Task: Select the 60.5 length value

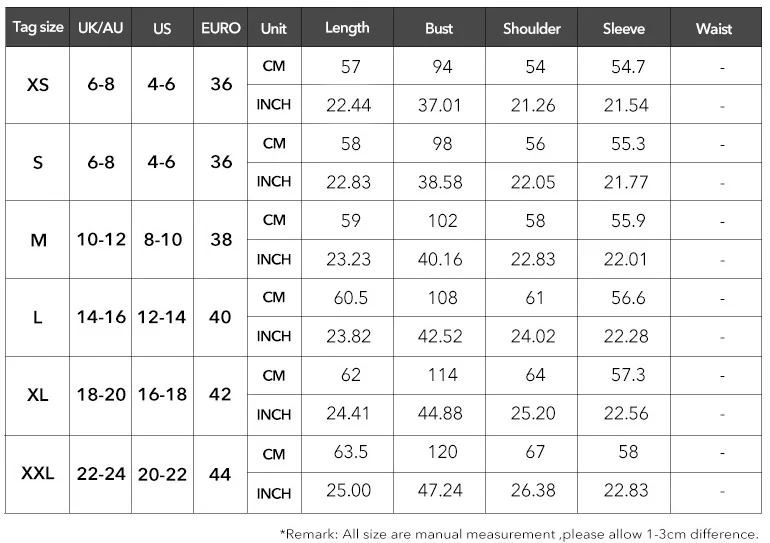Action: (350, 298)
